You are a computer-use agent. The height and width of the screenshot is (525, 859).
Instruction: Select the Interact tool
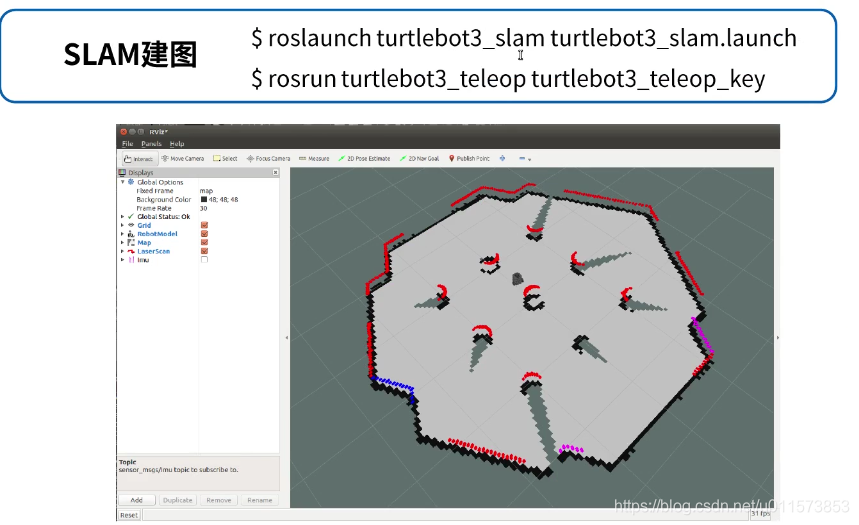(x=139, y=159)
